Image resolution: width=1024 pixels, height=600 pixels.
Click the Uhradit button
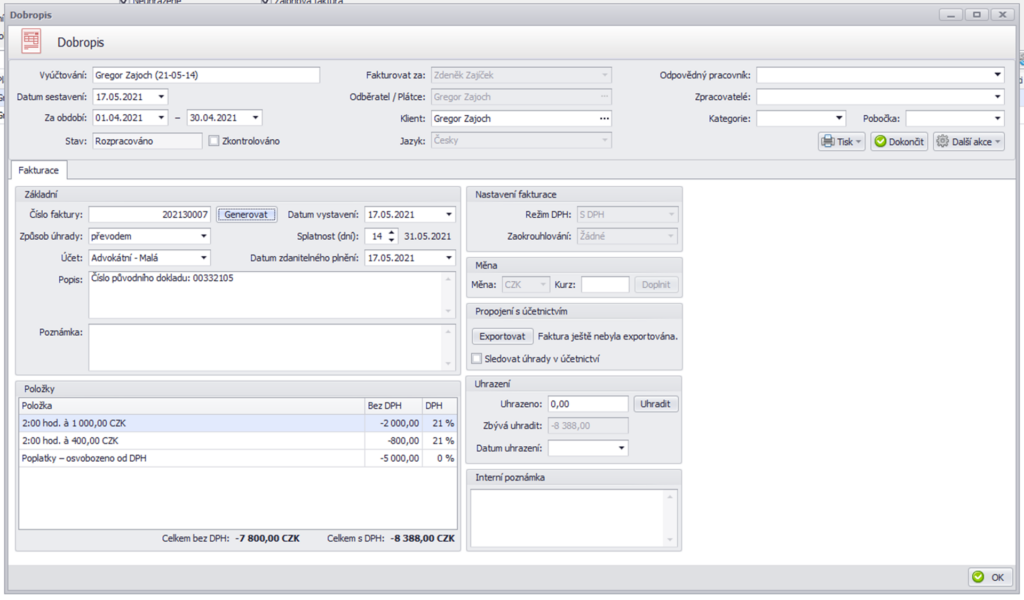point(656,404)
